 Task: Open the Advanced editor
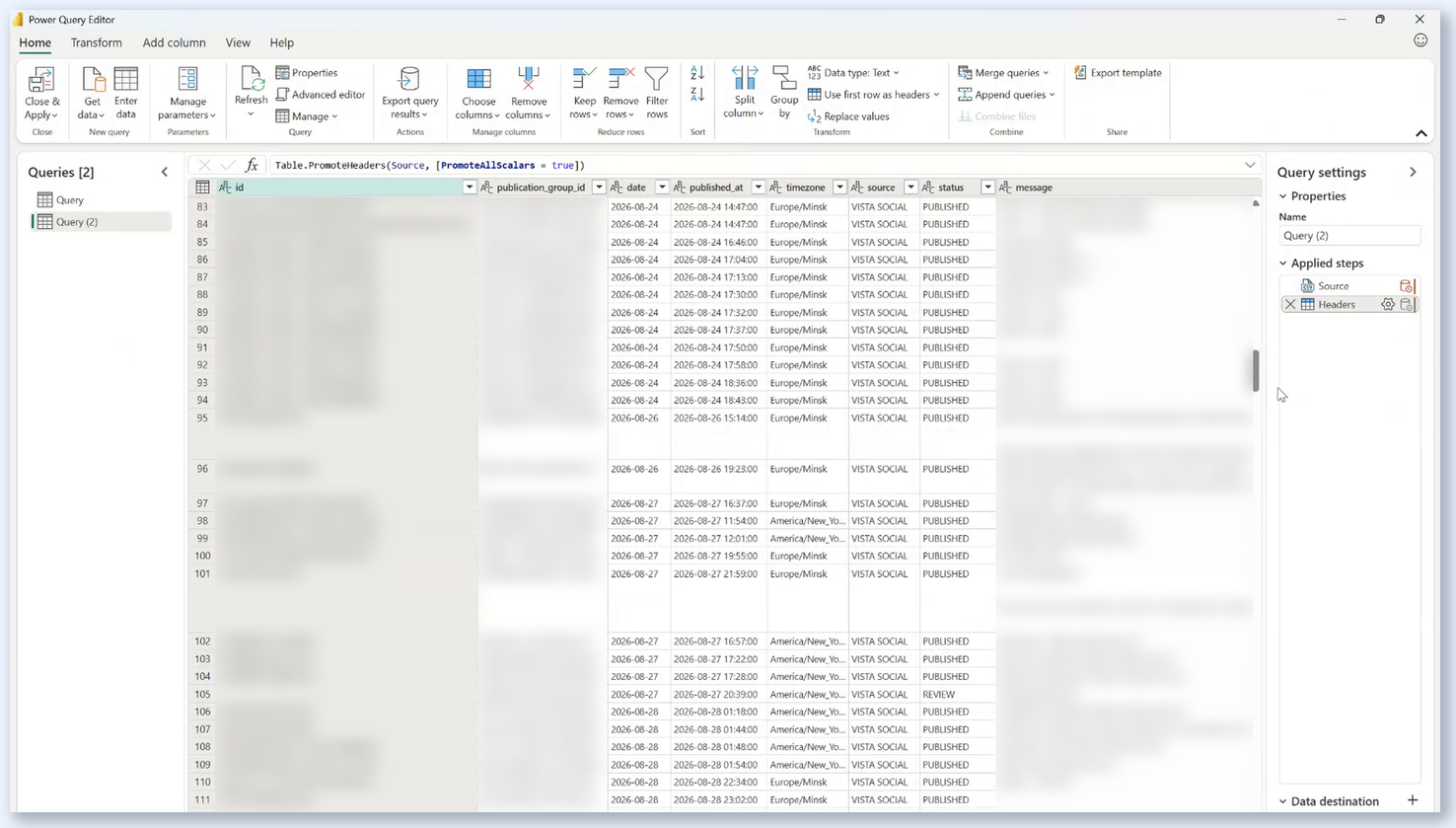click(x=321, y=95)
